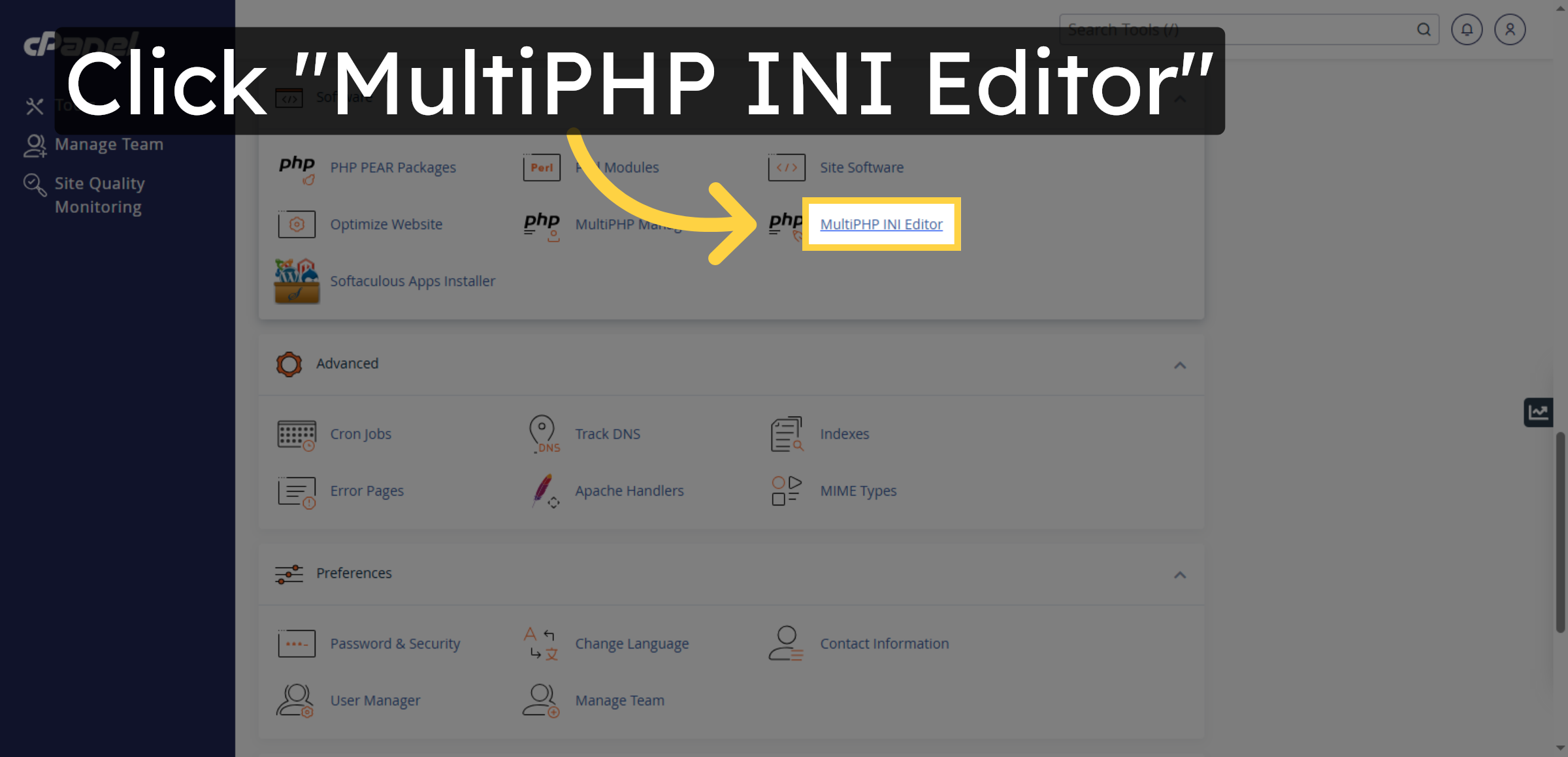Open the PHP PEAR Packages tool
The width and height of the screenshot is (1568, 757).
tap(393, 167)
